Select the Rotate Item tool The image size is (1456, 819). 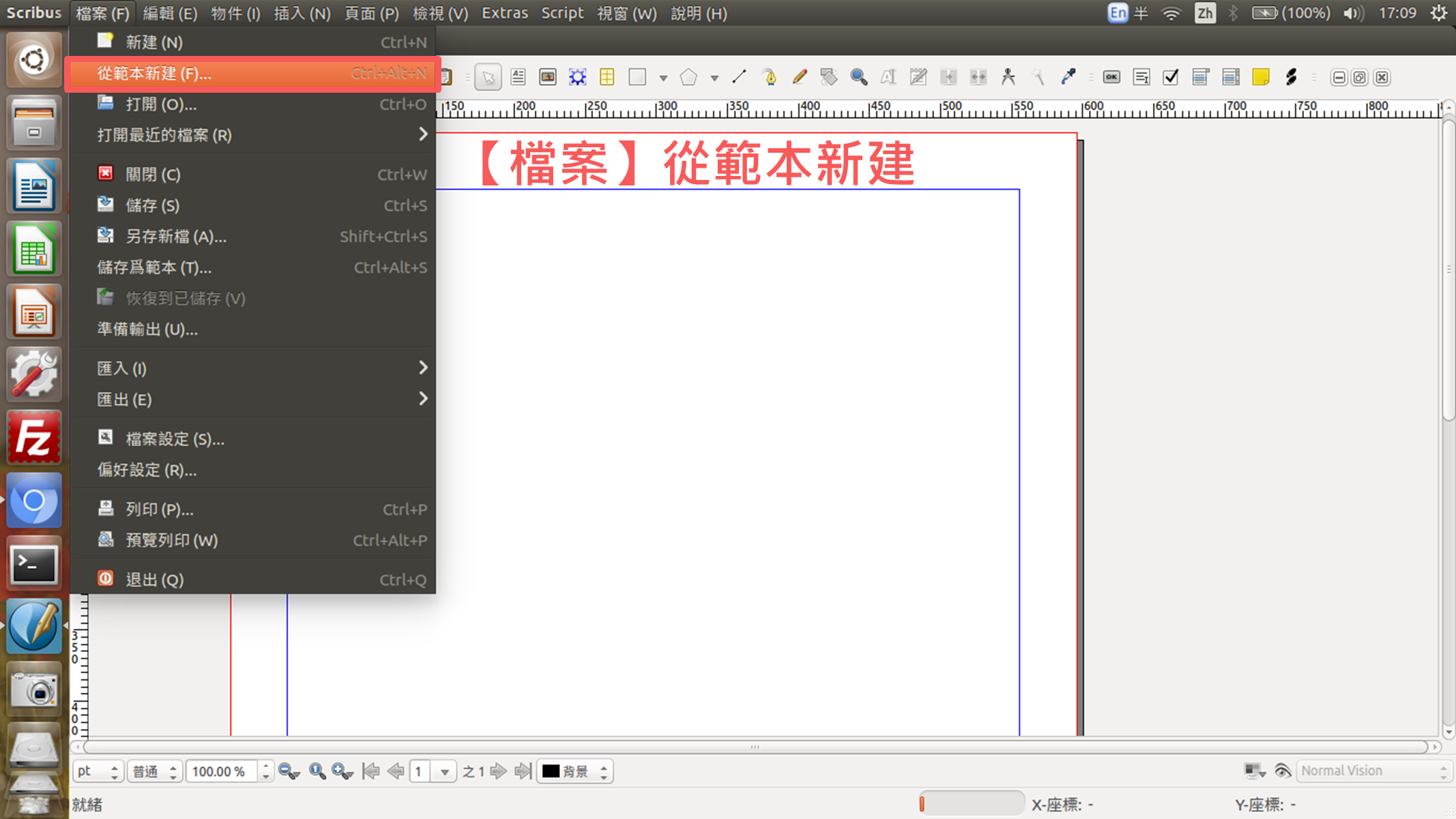(x=829, y=77)
